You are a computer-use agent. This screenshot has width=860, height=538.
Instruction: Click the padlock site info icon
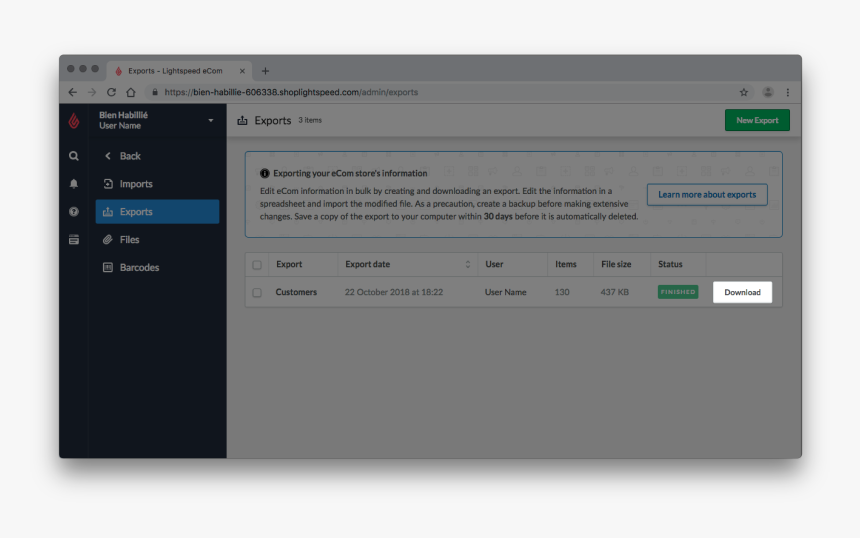pyautogui.click(x=155, y=92)
